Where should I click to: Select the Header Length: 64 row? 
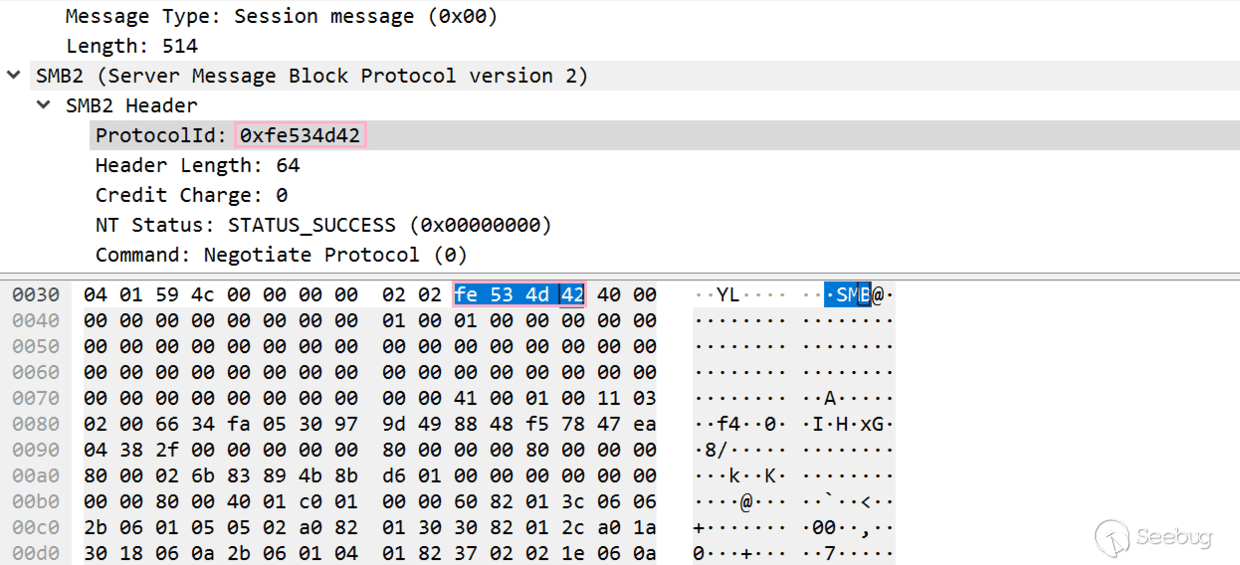coord(197,165)
